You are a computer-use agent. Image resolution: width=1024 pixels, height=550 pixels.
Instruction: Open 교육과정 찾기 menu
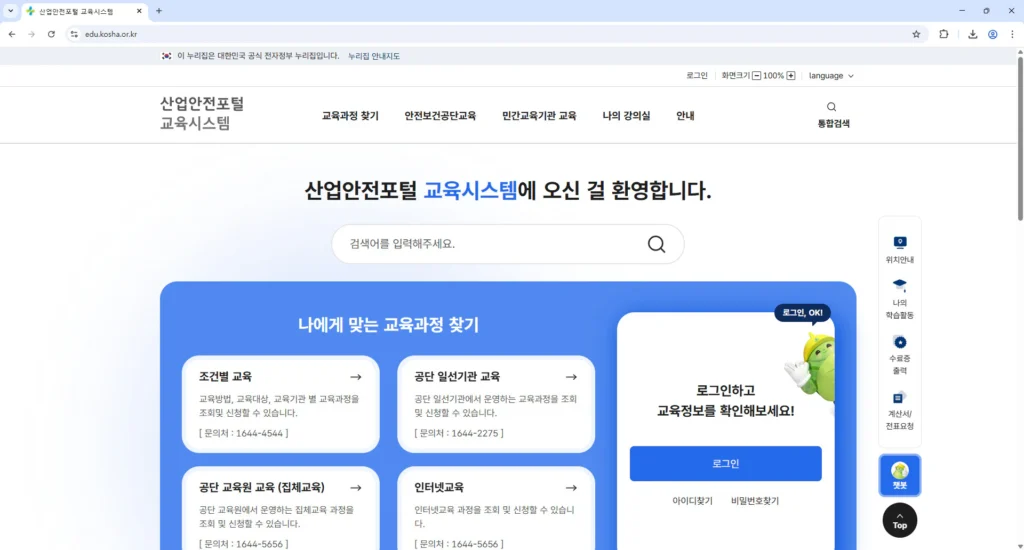[350, 116]
